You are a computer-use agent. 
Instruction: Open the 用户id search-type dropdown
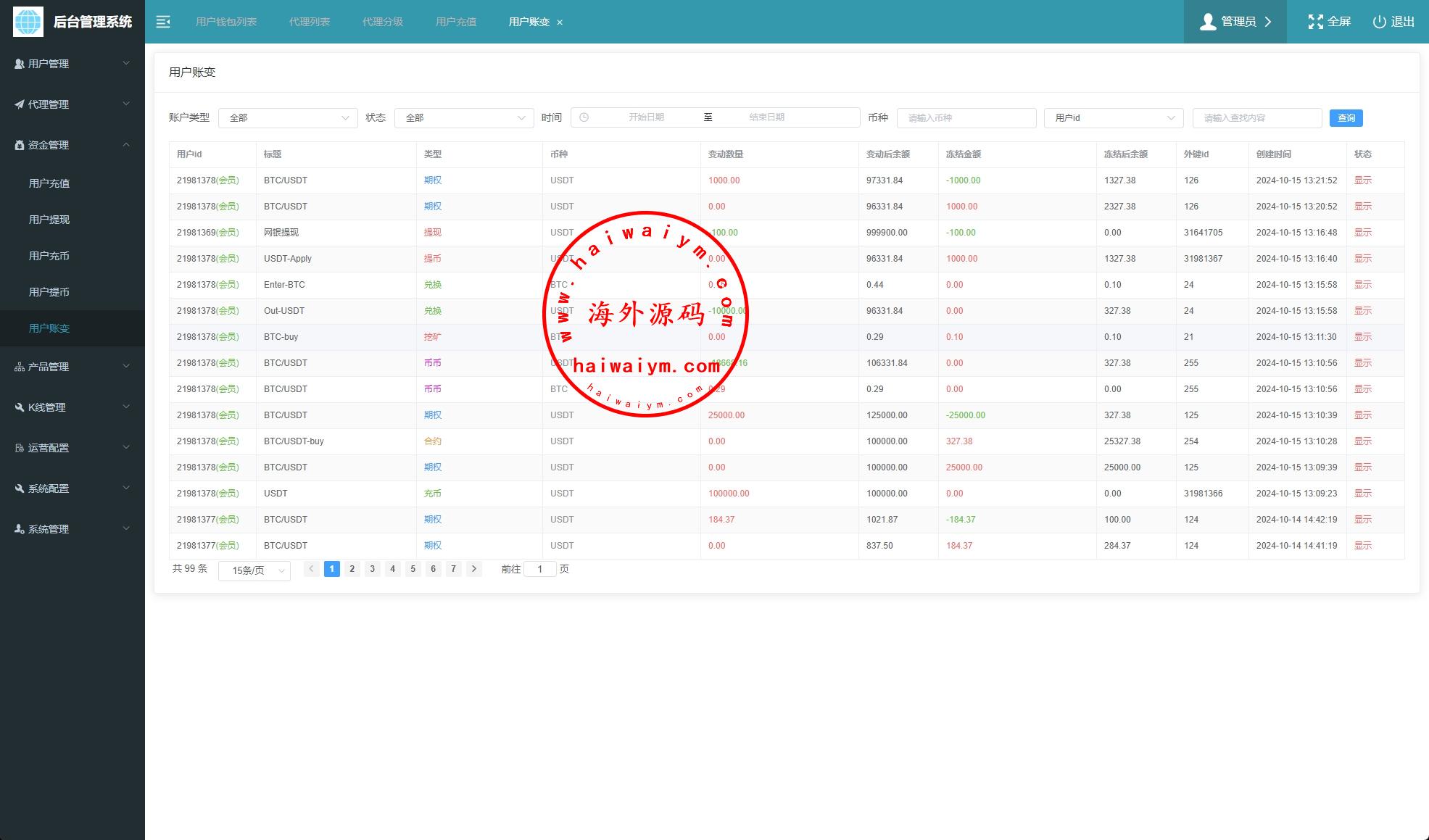pyautogui.click(x=1113, y=117)
